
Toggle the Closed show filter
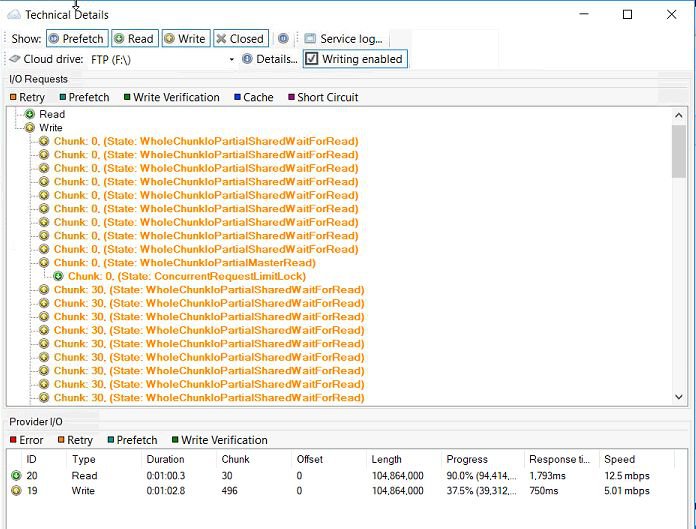pyautogui.click(x=241, y=39)
